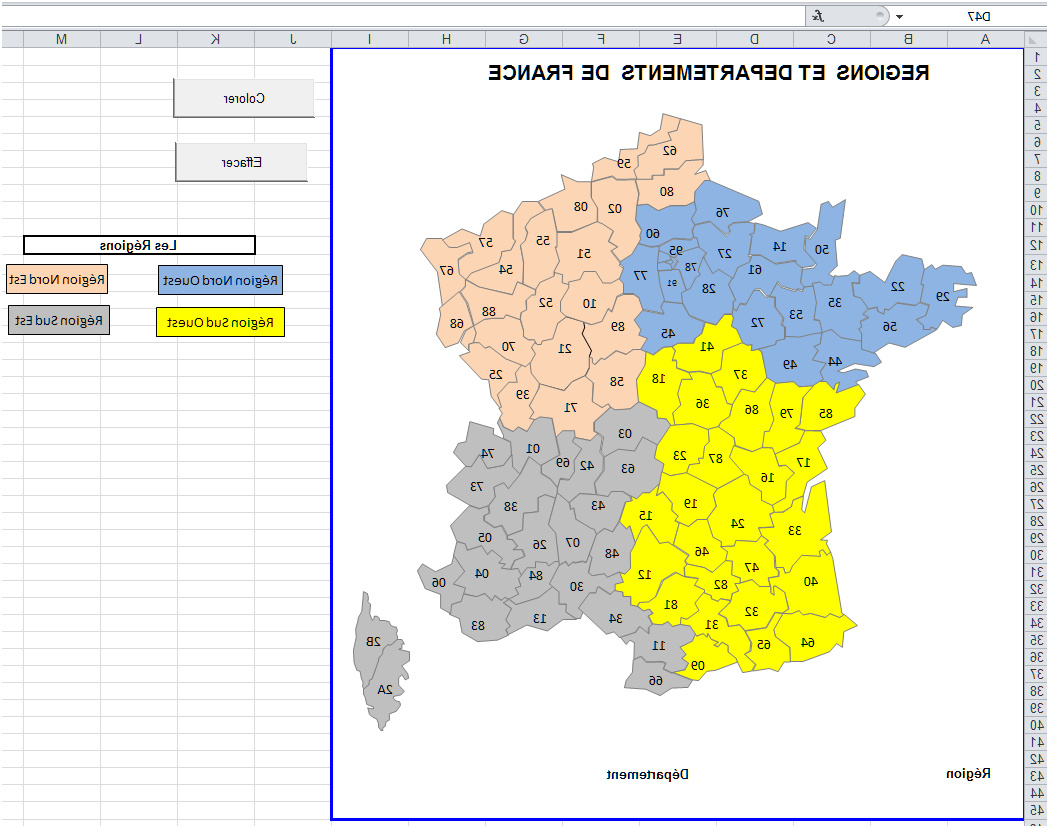Click department 29 on the map
The height and width of the screenshot is (828, 1049).
pos(943,296)
